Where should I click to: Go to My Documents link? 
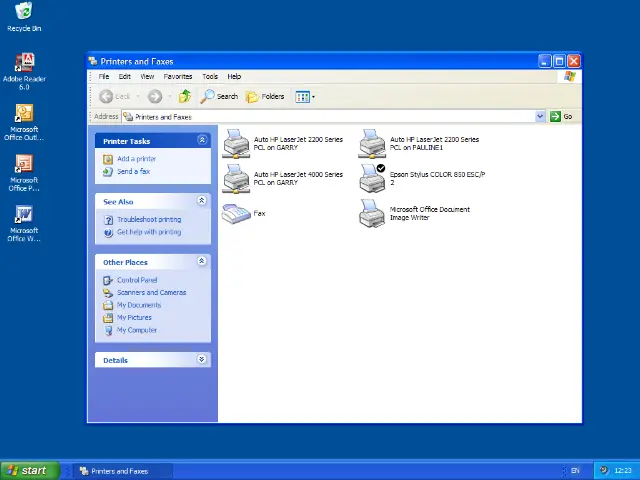[x=139, y=305]
